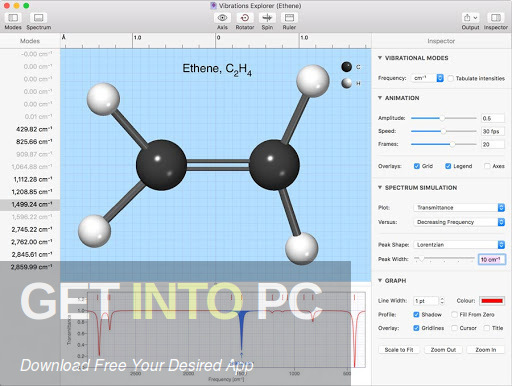Click the Peak Width 10 cm⁻¹ field
Screen dimensions: 512x386
point(492,259)
